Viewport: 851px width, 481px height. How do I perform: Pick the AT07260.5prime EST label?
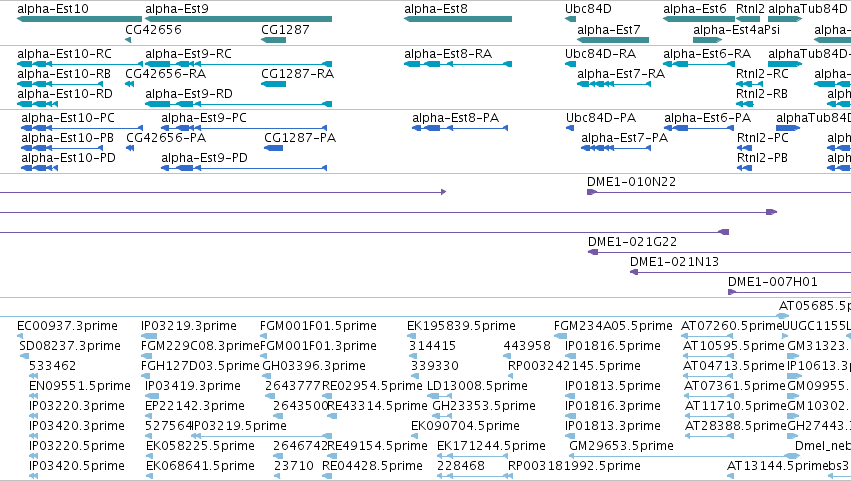[x=732, y=325]
